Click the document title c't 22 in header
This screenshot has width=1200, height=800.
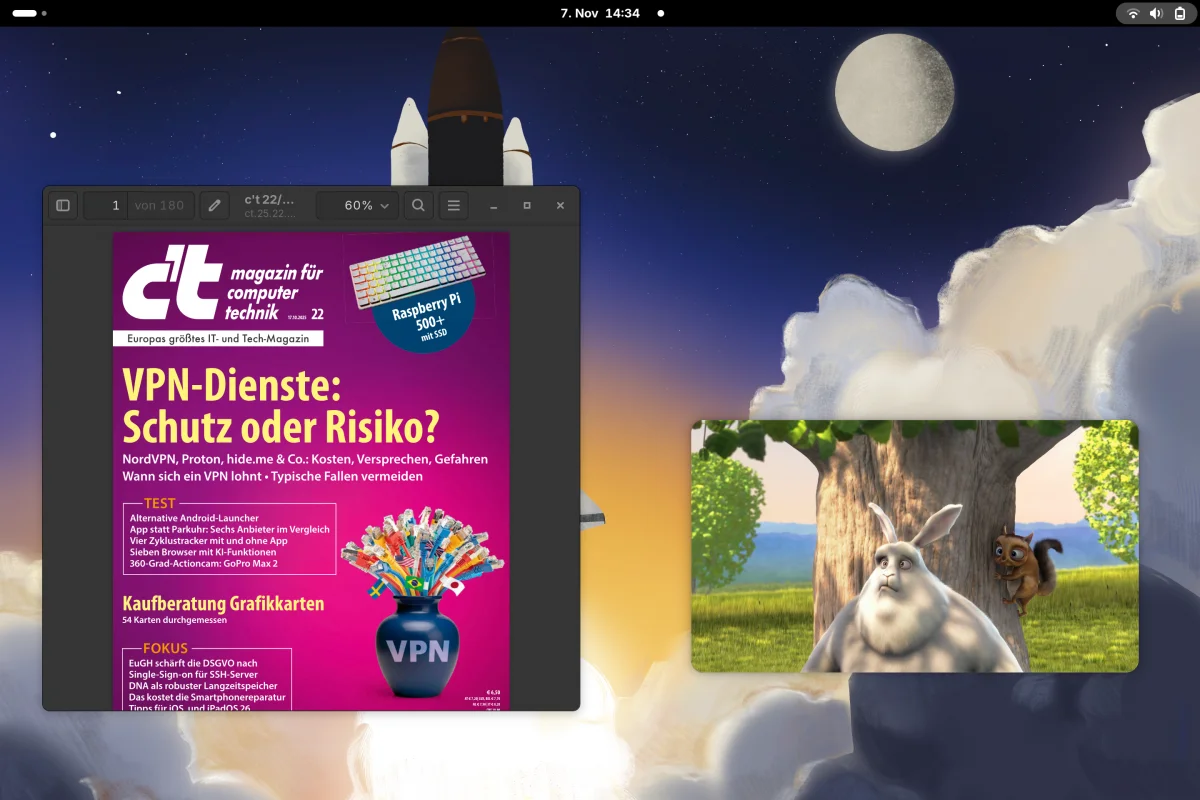point(269,199)
